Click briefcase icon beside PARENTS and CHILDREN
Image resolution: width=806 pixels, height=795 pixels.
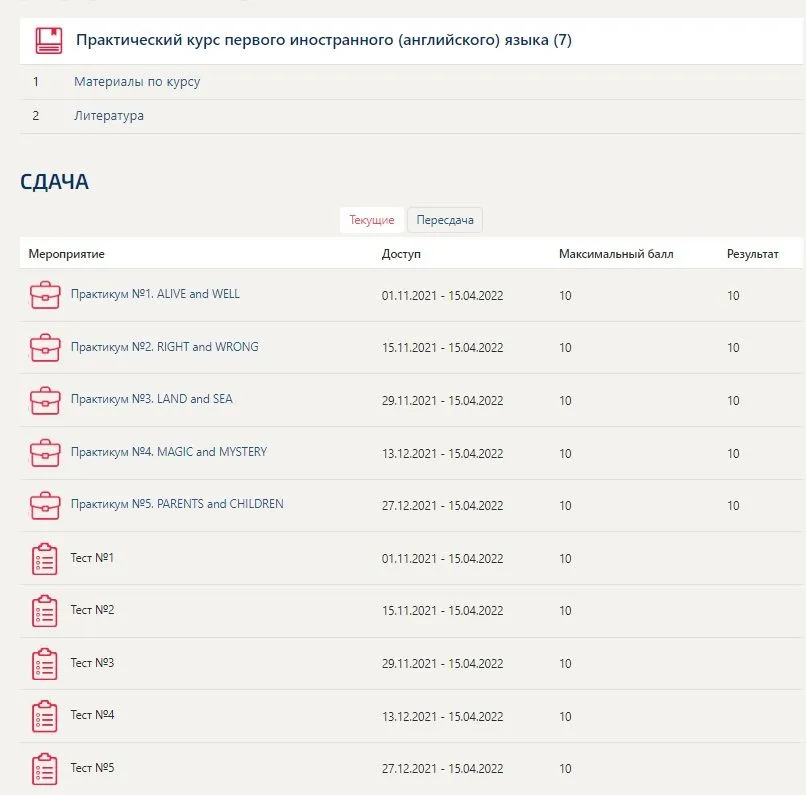[x=45, y=506]
